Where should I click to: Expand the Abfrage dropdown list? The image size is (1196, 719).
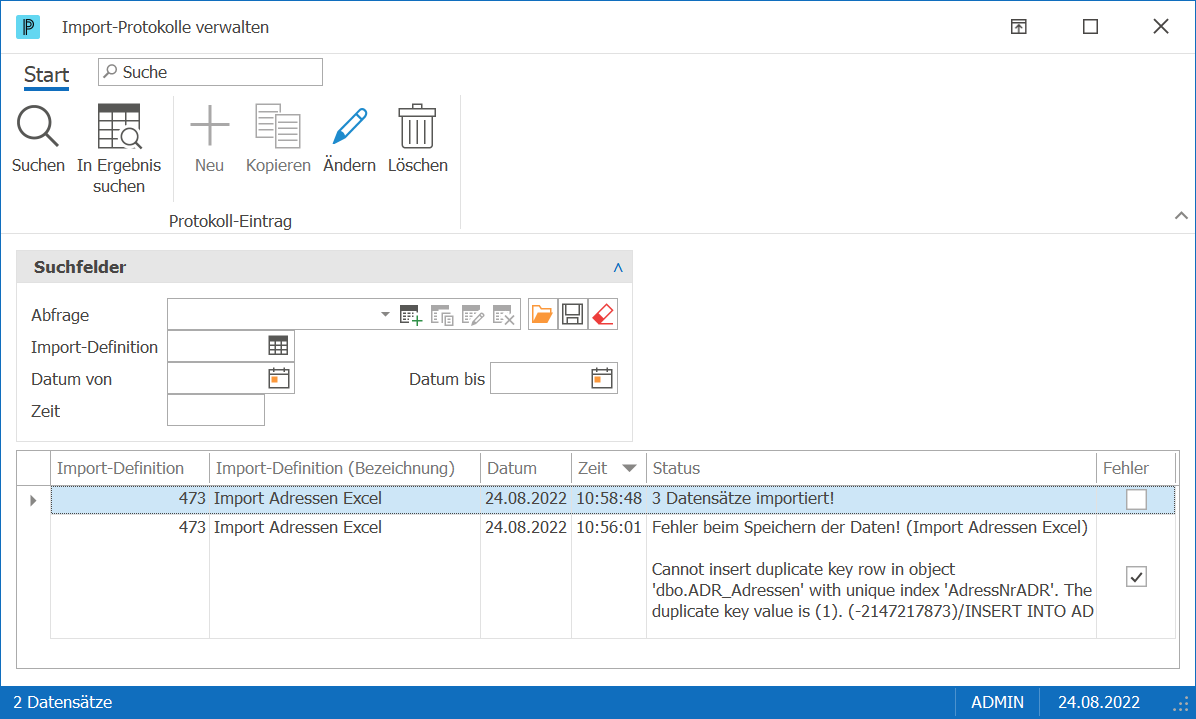click(385, 314)
